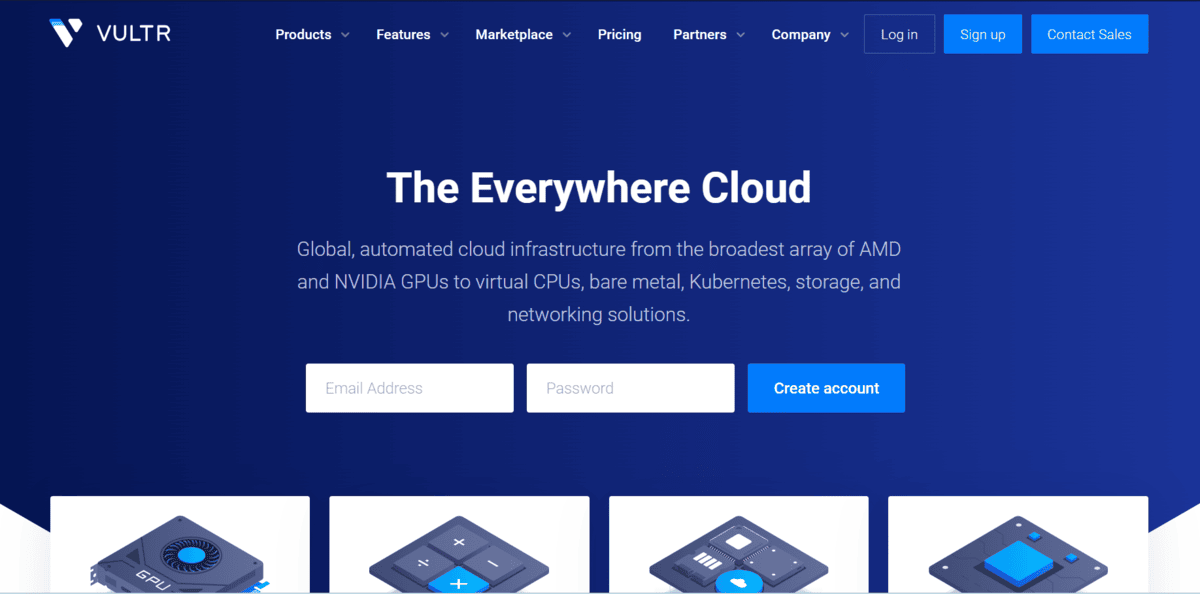1200x594 pixels.
Task: Expand the Products dropdown chevron
Action: pyautogui.click(x=345, y=35)
